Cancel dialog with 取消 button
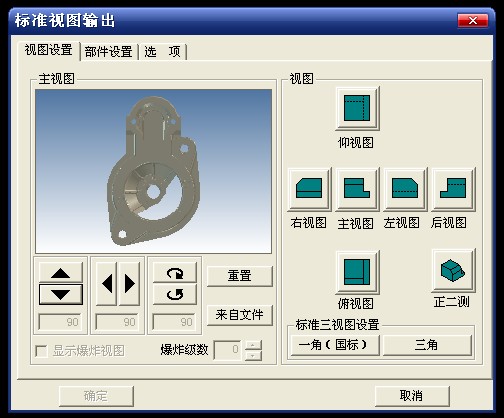The image size is (504, 418). tap(412, 396)
